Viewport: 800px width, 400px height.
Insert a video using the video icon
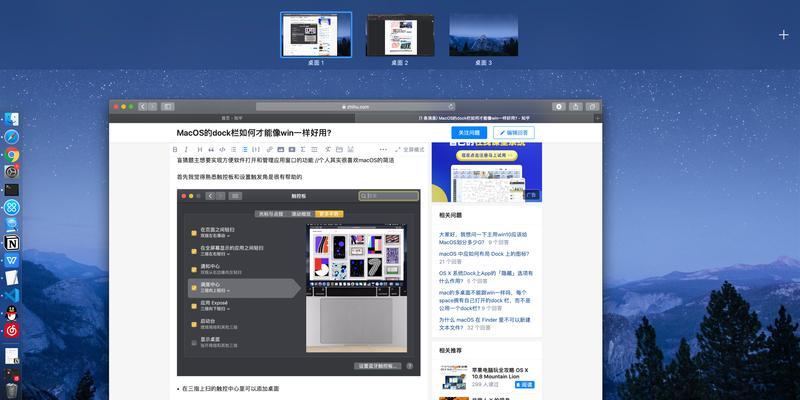point(292,149)
